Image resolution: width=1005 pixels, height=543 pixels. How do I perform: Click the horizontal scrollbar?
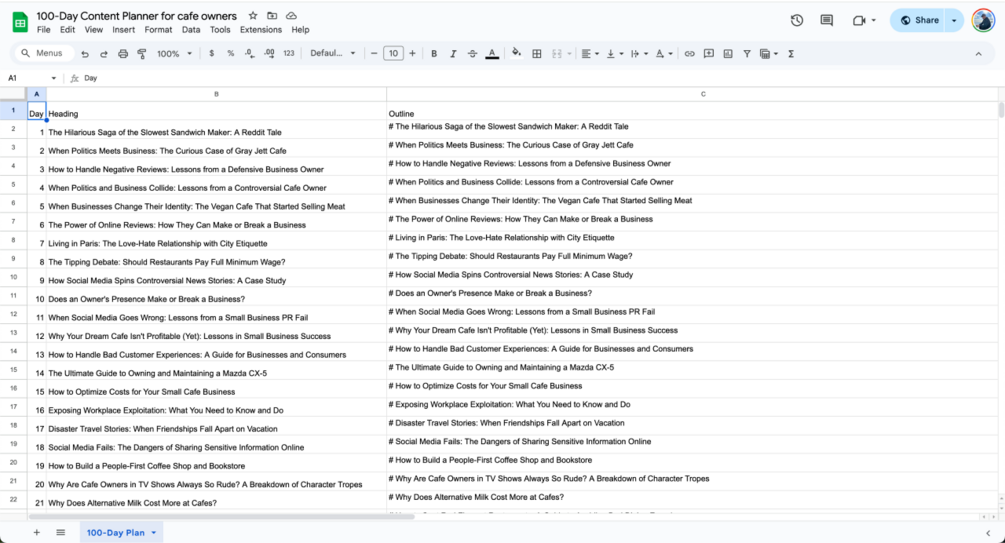(222, 516)
